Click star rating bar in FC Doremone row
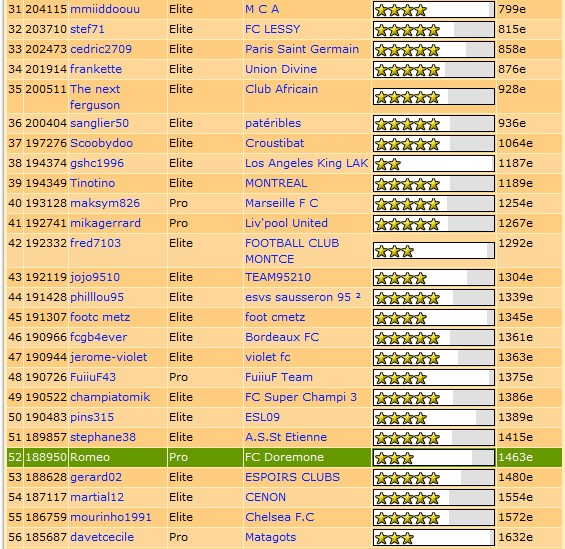The image size is (565, 549). click(x=433, y=458)
